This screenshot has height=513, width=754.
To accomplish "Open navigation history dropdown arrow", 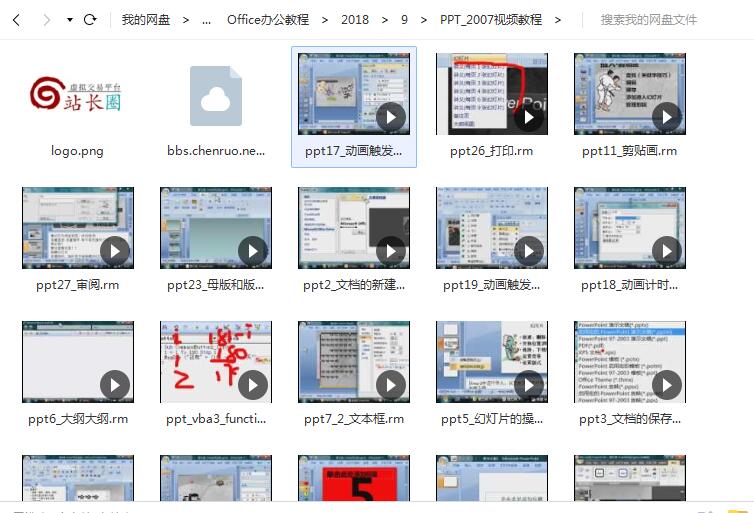I will tap(69, 19).
